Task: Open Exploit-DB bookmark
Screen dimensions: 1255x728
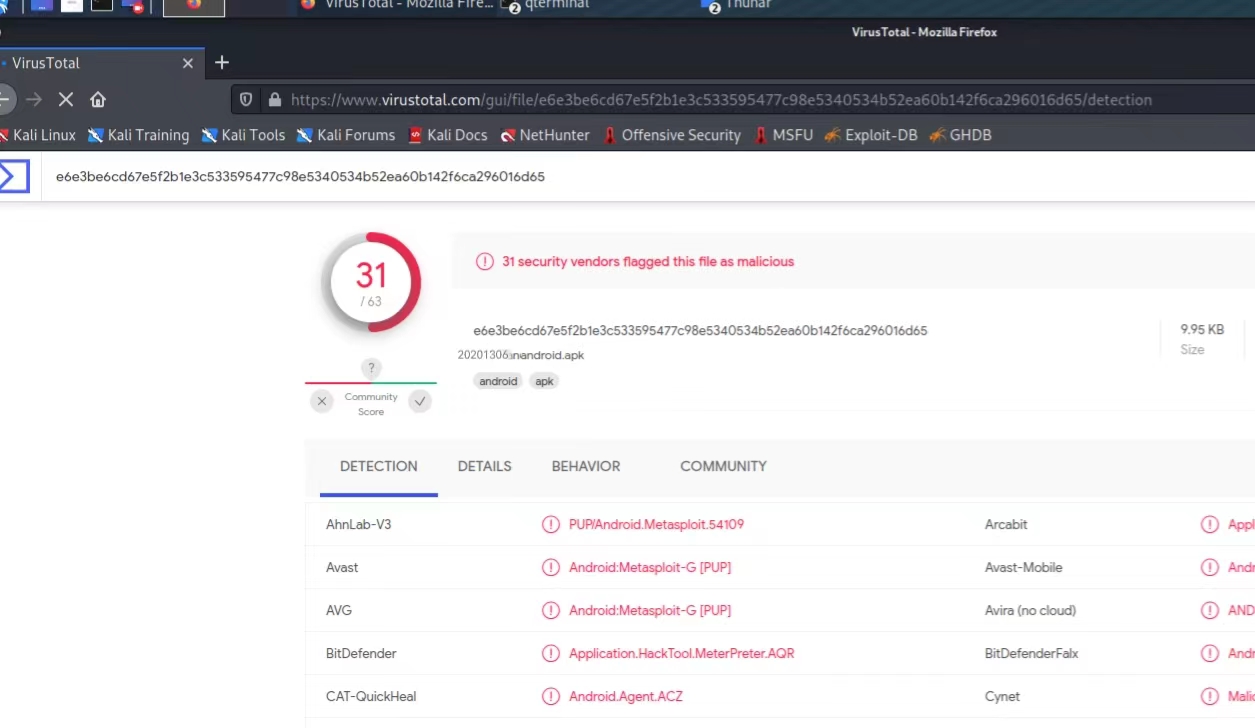Action: coord(870,135)
